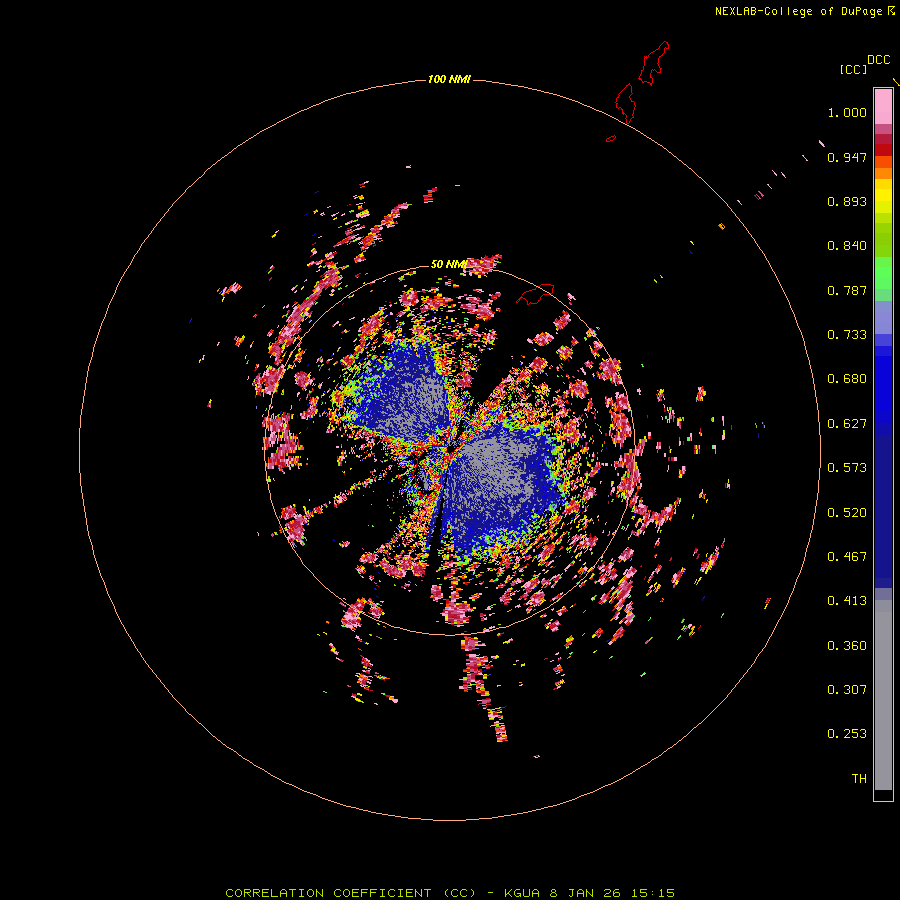
Task: Click the 0.413 color scale value
Action: tap(847, 601)
